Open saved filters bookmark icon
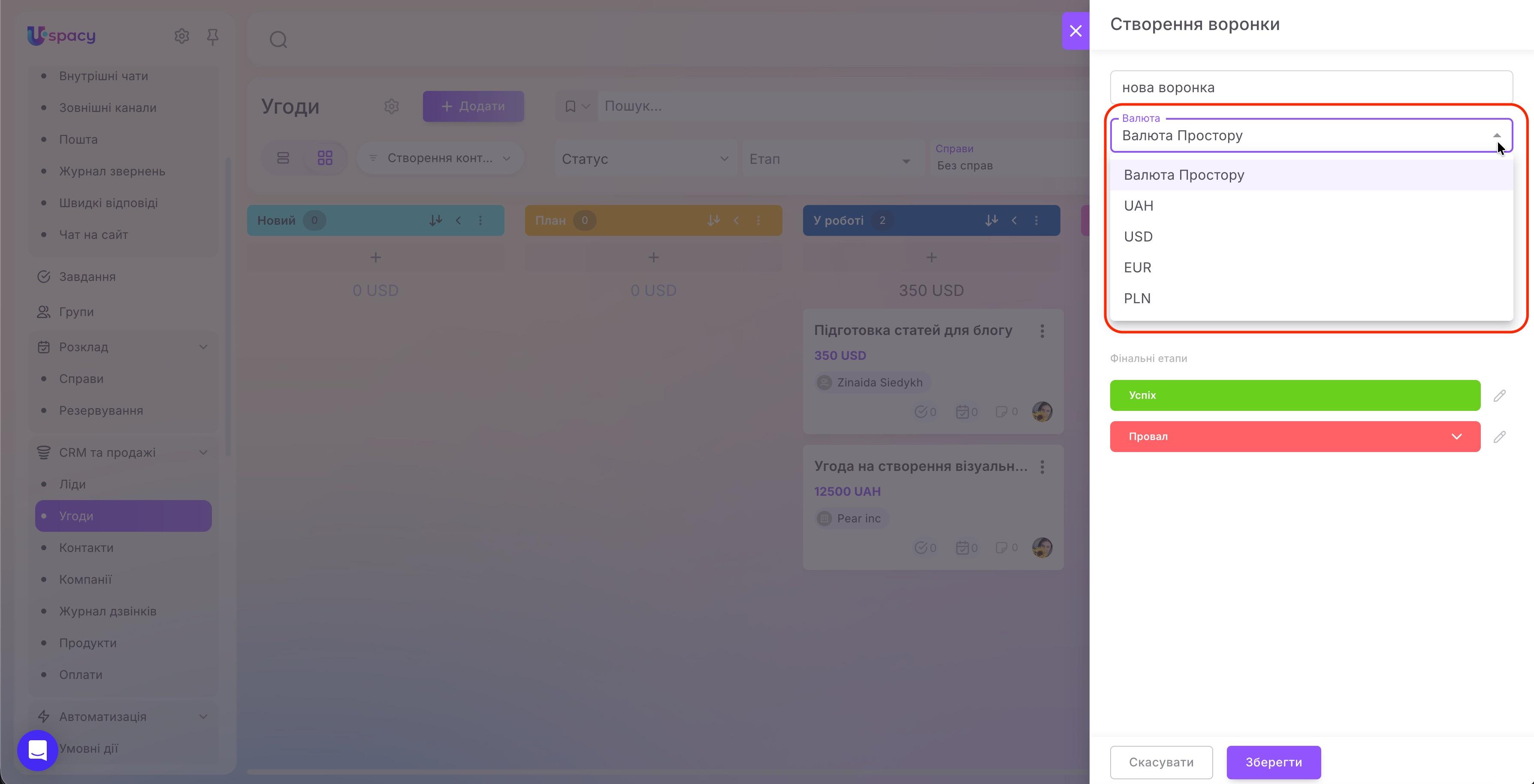 pyautogui.click(x=571, y=106)
